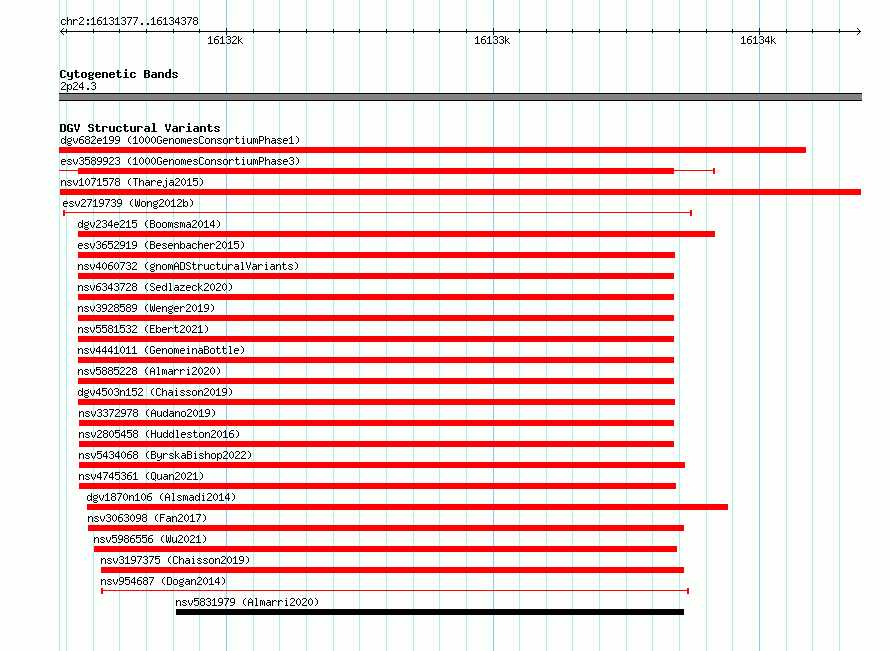The height and width of the screenshot is (651, 890).
Task: Open nsv2805458 (Huddleston2016) label
Action: click(159, 434)
